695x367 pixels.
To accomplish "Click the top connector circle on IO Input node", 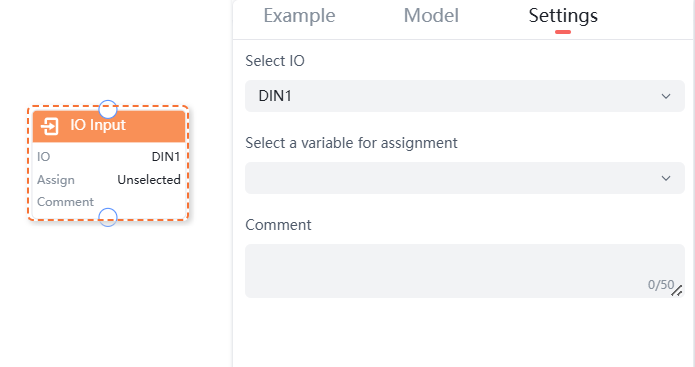I will point(108,109).
